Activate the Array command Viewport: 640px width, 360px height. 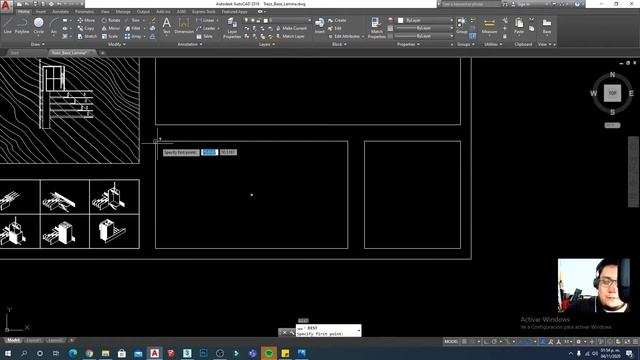133,36
